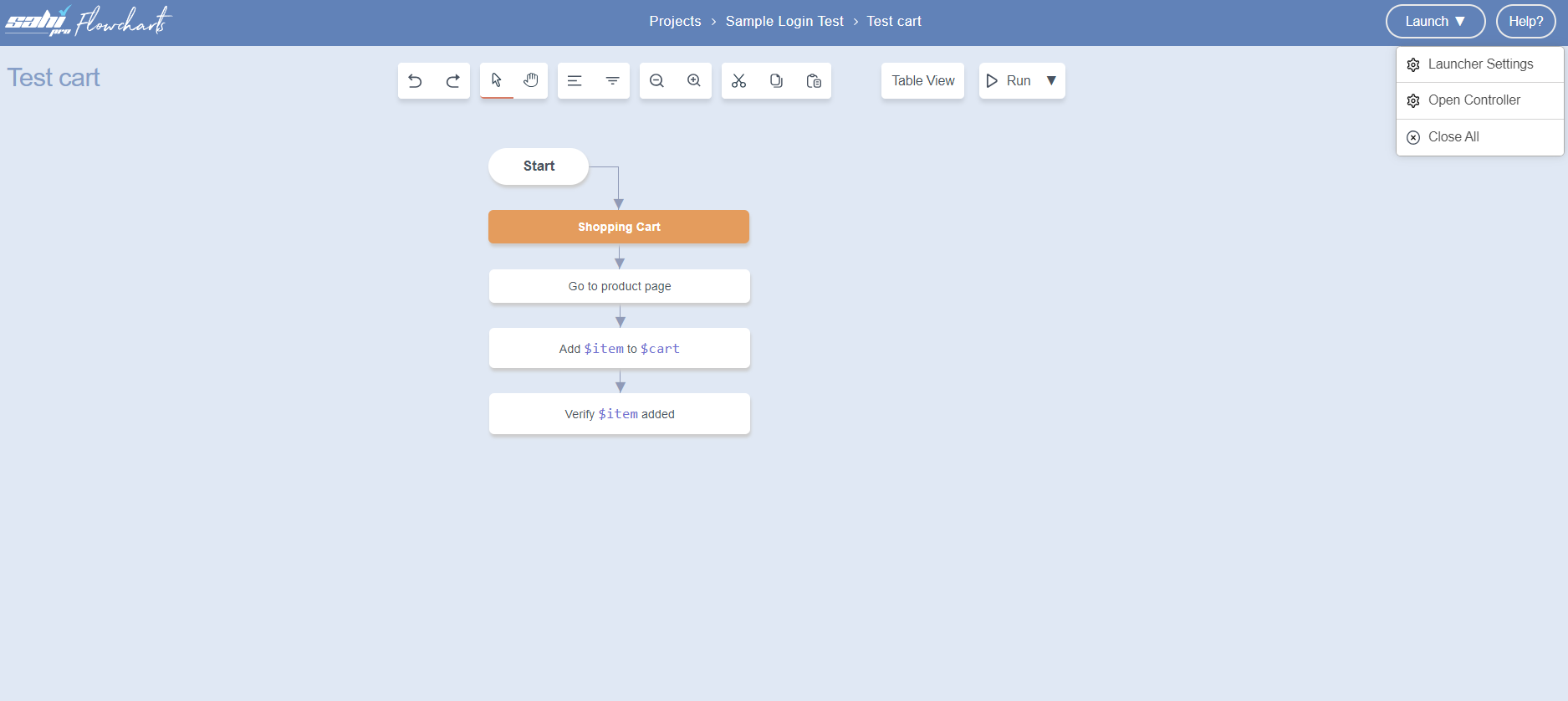Screen dimensions: 1568x701
Task: Switch to Table View
Action: point(922,81)
